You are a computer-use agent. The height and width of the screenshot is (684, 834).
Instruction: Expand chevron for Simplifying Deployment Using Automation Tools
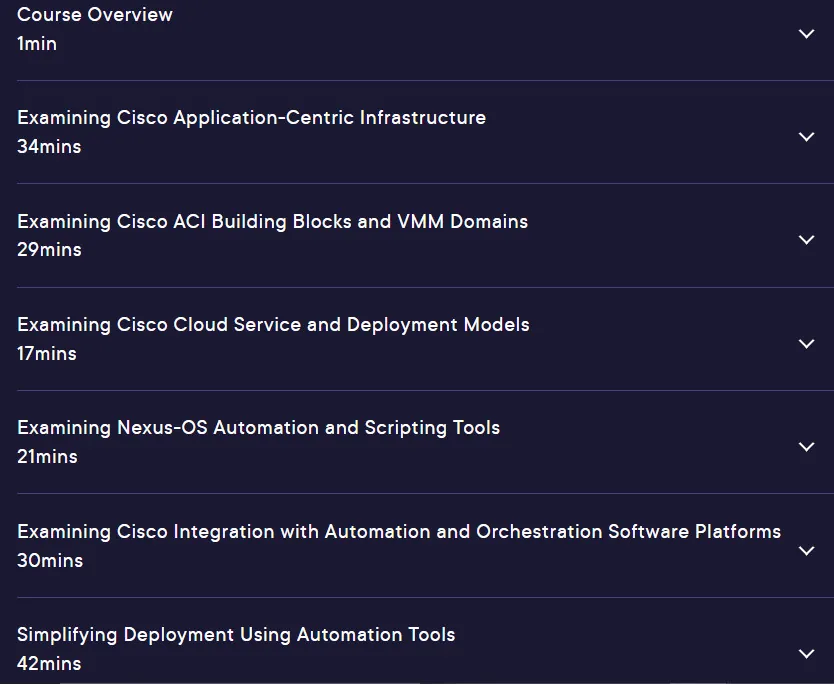(806, 654)
